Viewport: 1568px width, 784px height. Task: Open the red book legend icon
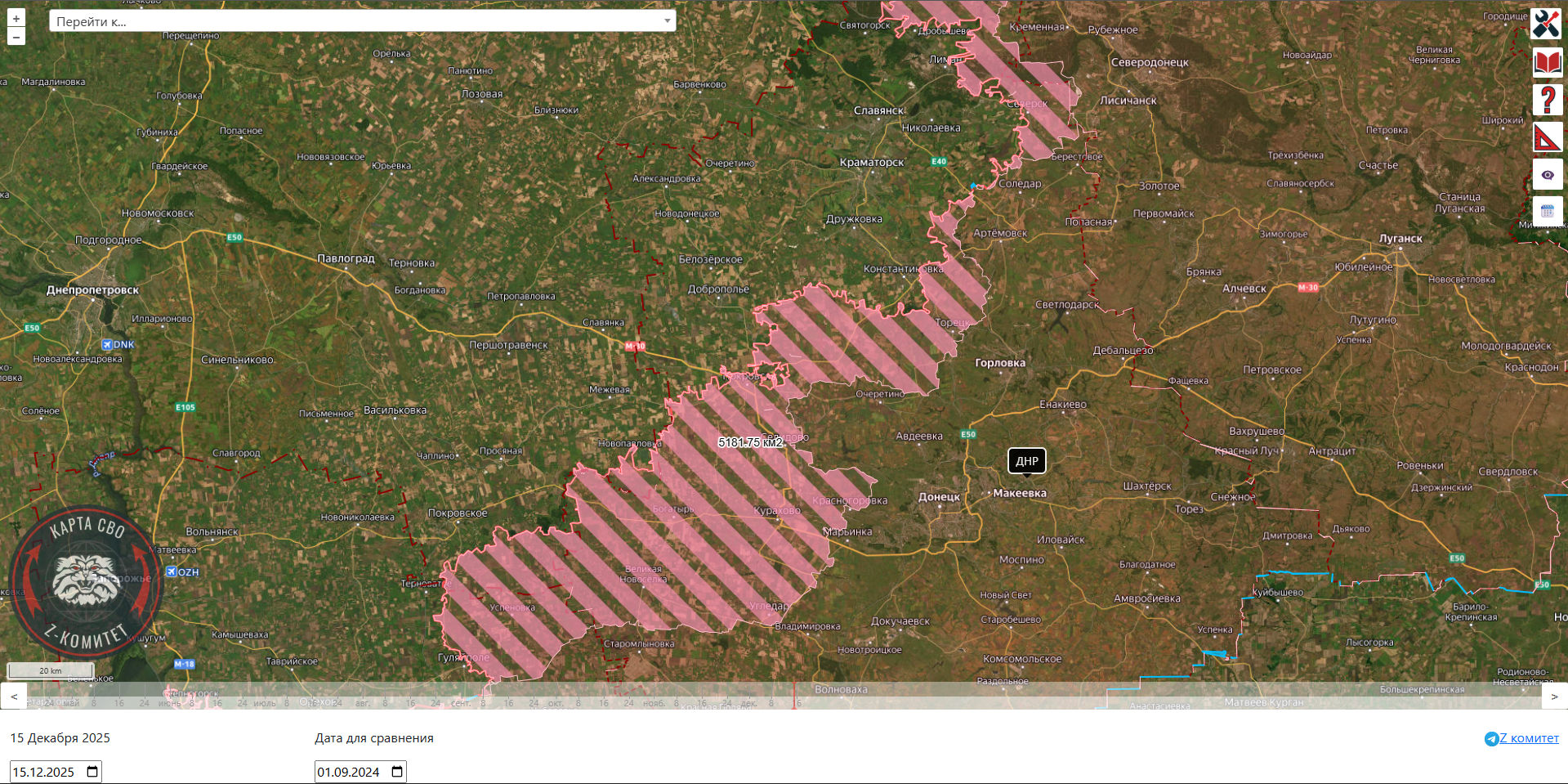pyautogui.click(x=1548, y=62)
